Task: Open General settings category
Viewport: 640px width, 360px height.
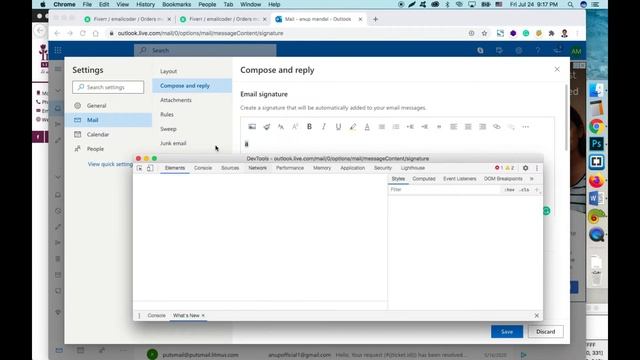Action: coord(108,105)
